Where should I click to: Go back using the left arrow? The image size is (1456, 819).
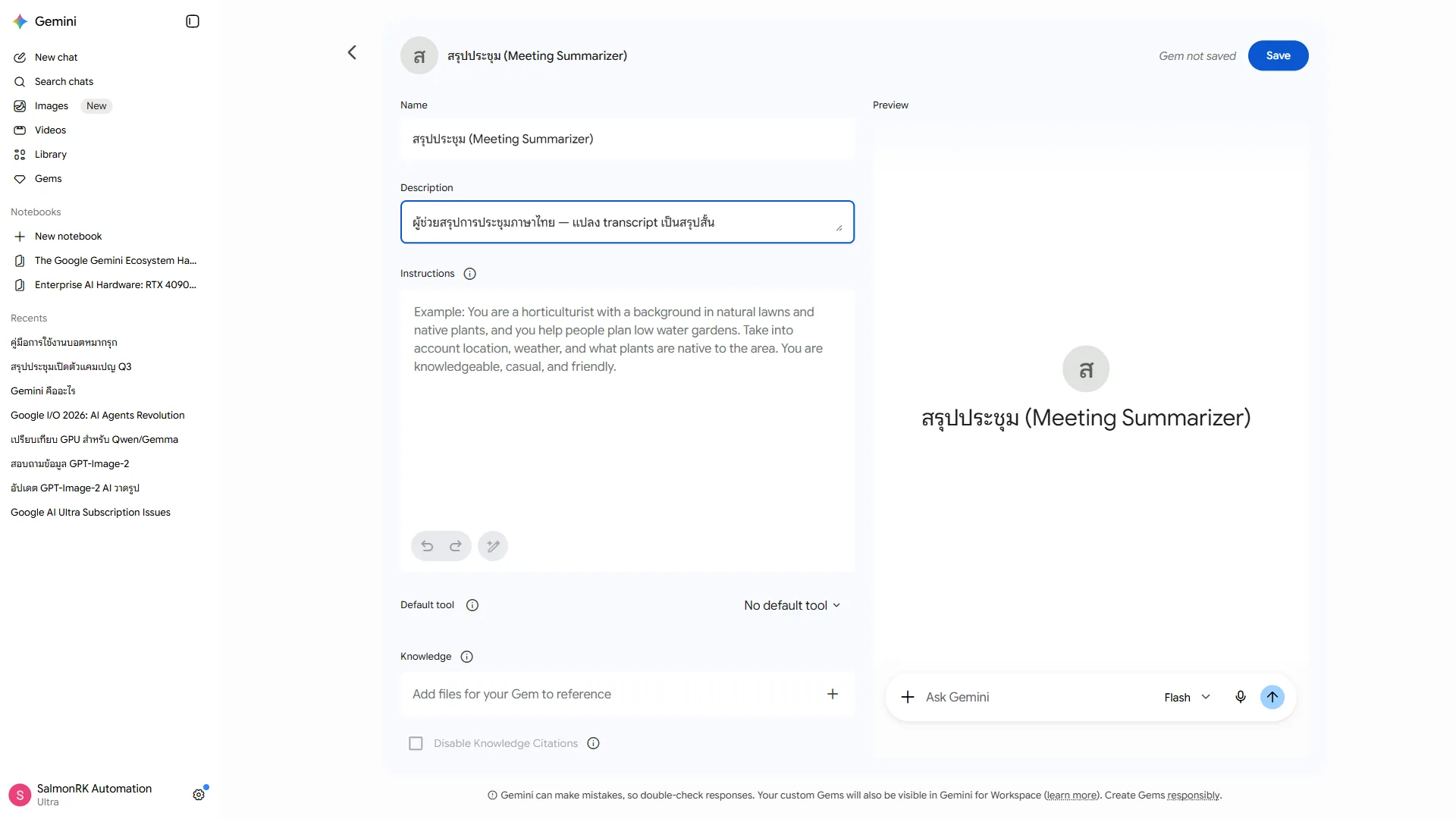pos(352,52)
